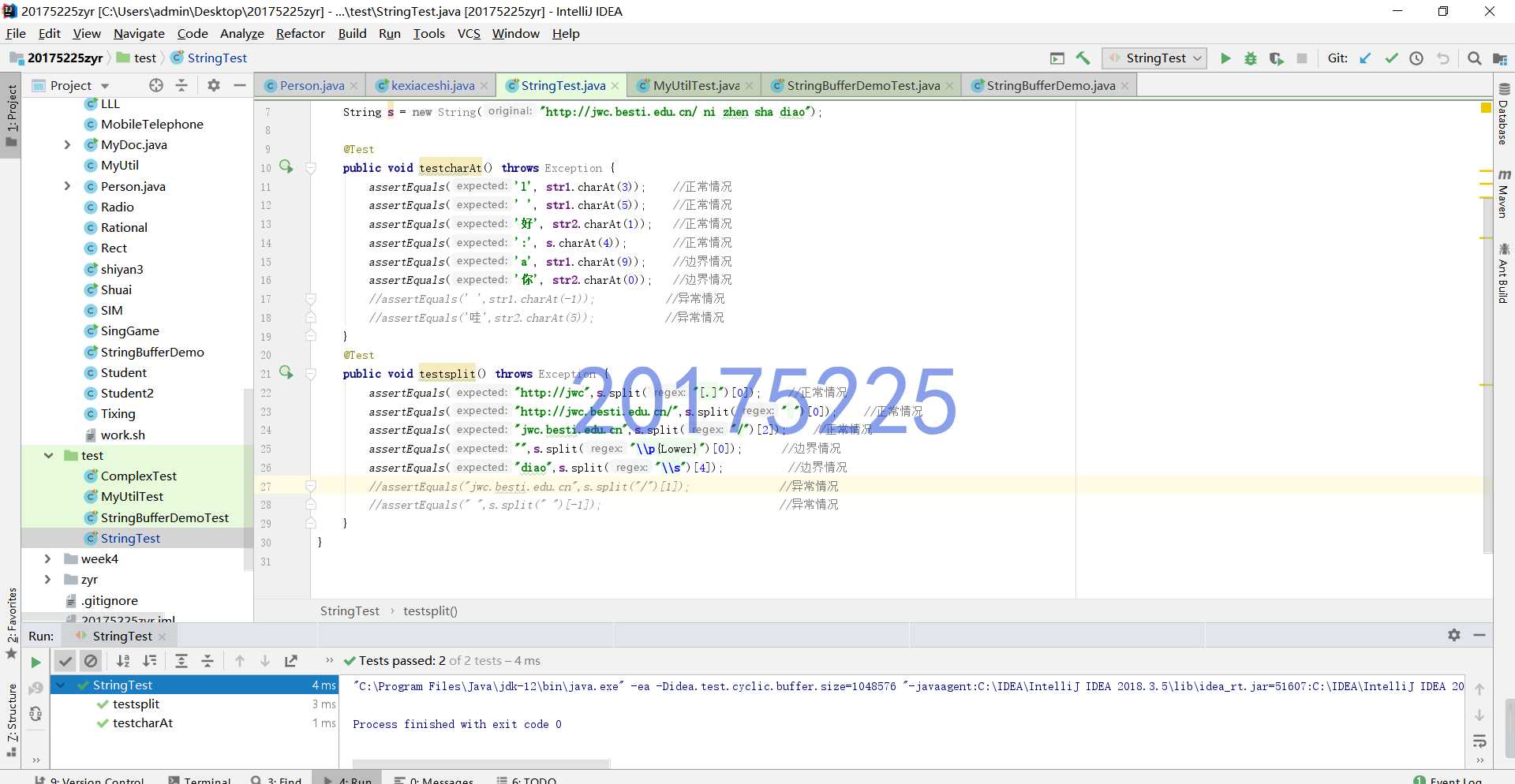
Task: Locate current file in Project panel
Action: click(x=156, y=85)
